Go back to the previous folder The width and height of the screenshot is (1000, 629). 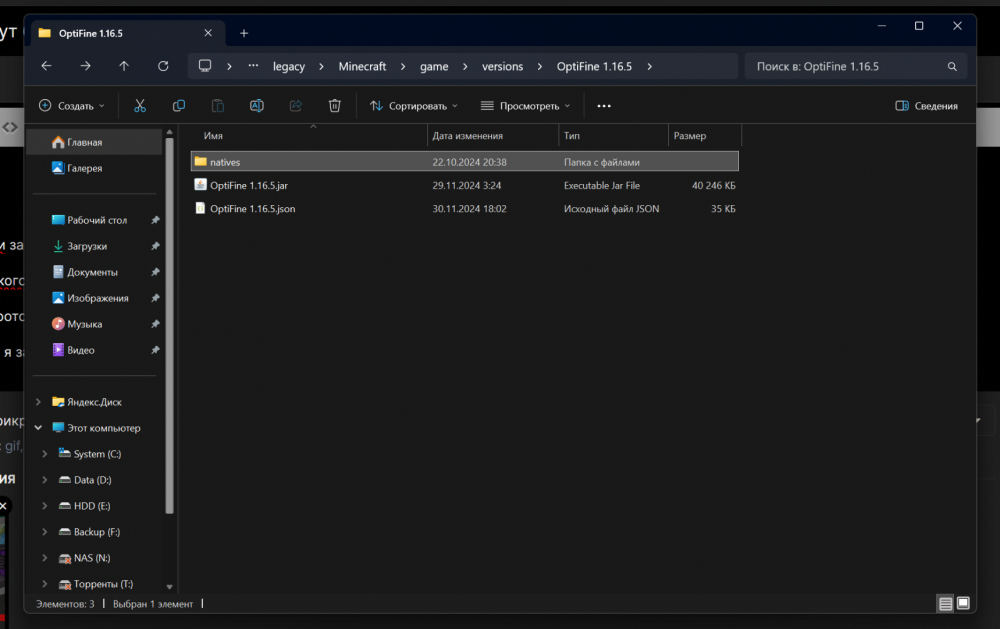pyautogui.click(x=47, y=66)
